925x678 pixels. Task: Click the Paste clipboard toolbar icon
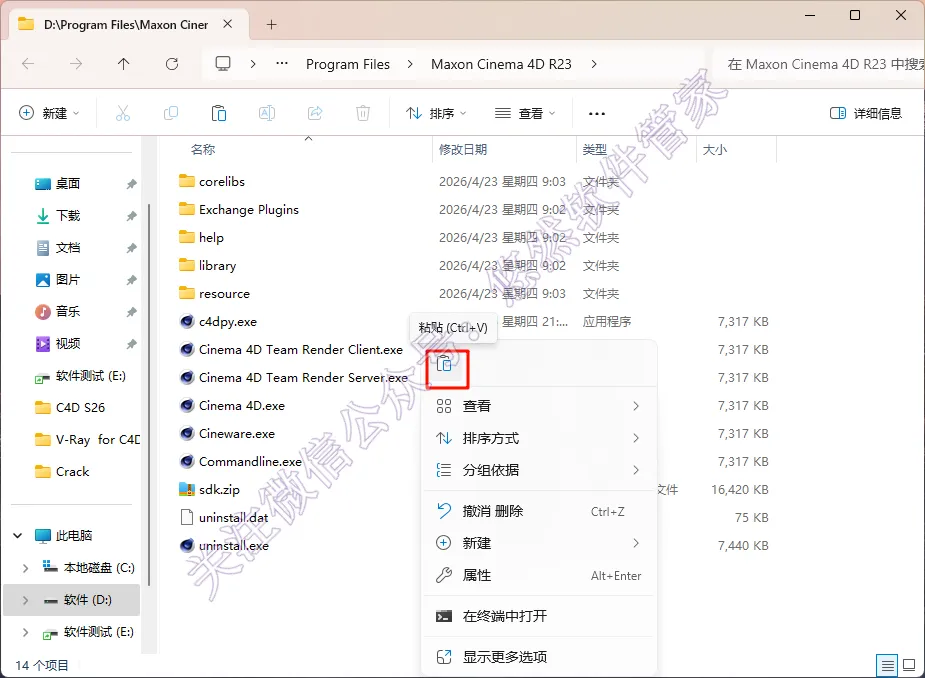(x=219, y=113)
